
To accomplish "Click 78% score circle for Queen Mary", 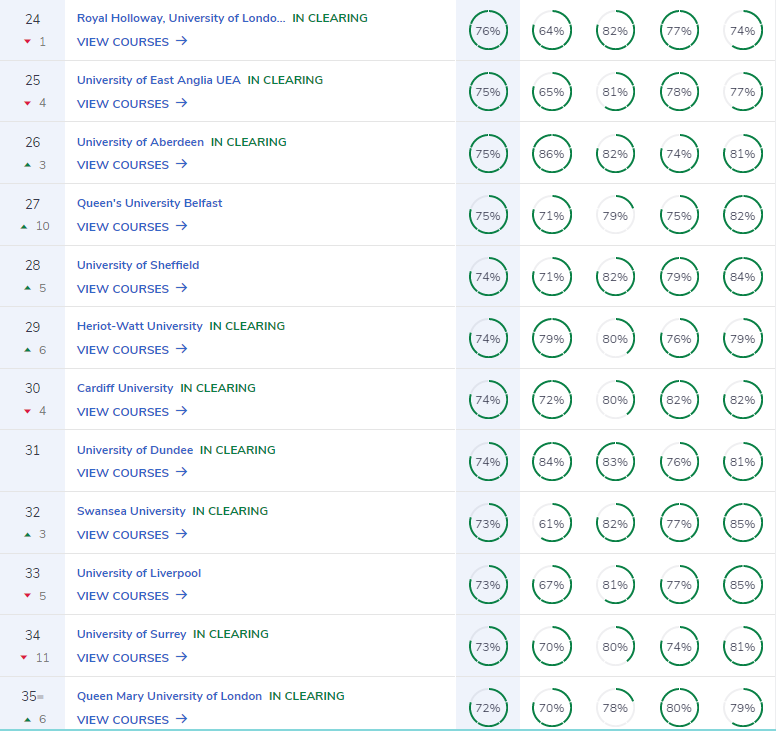I will point(615,708).
